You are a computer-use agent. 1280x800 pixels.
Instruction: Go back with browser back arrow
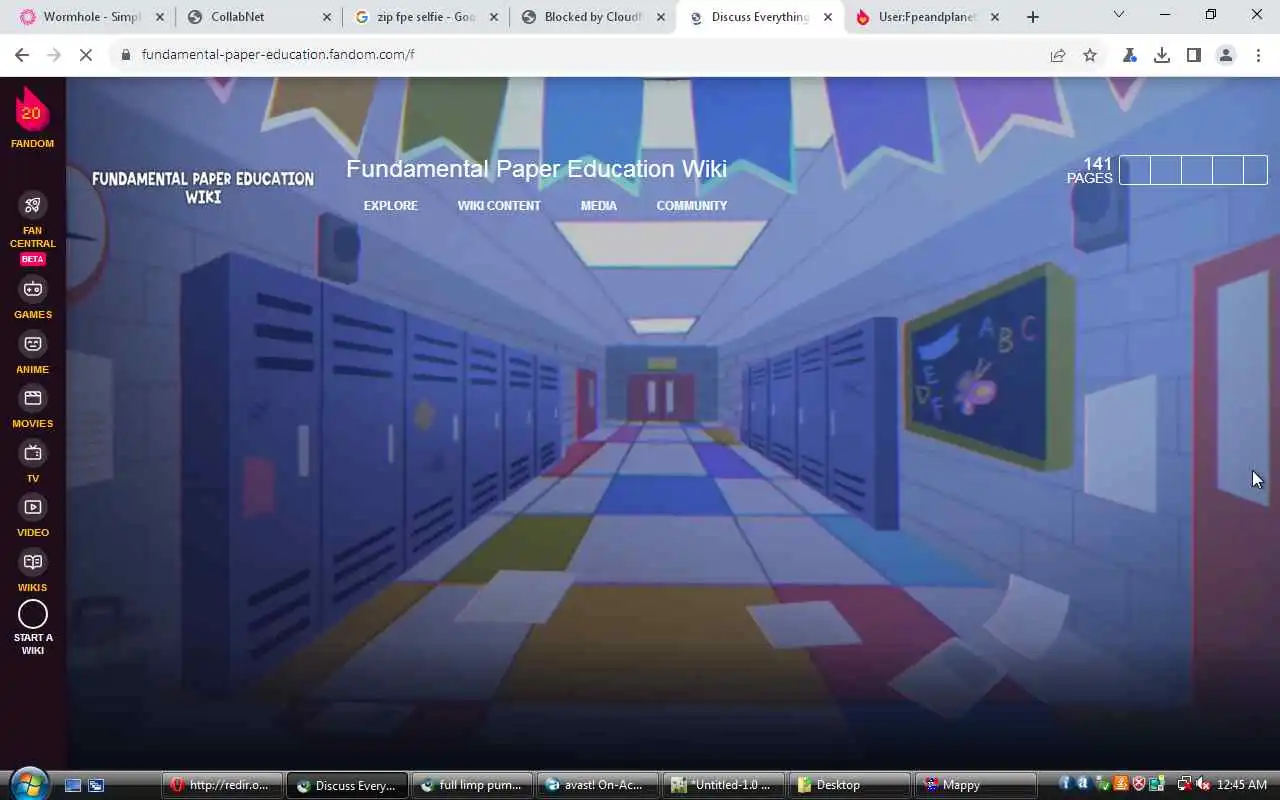[x=22, y=55]
